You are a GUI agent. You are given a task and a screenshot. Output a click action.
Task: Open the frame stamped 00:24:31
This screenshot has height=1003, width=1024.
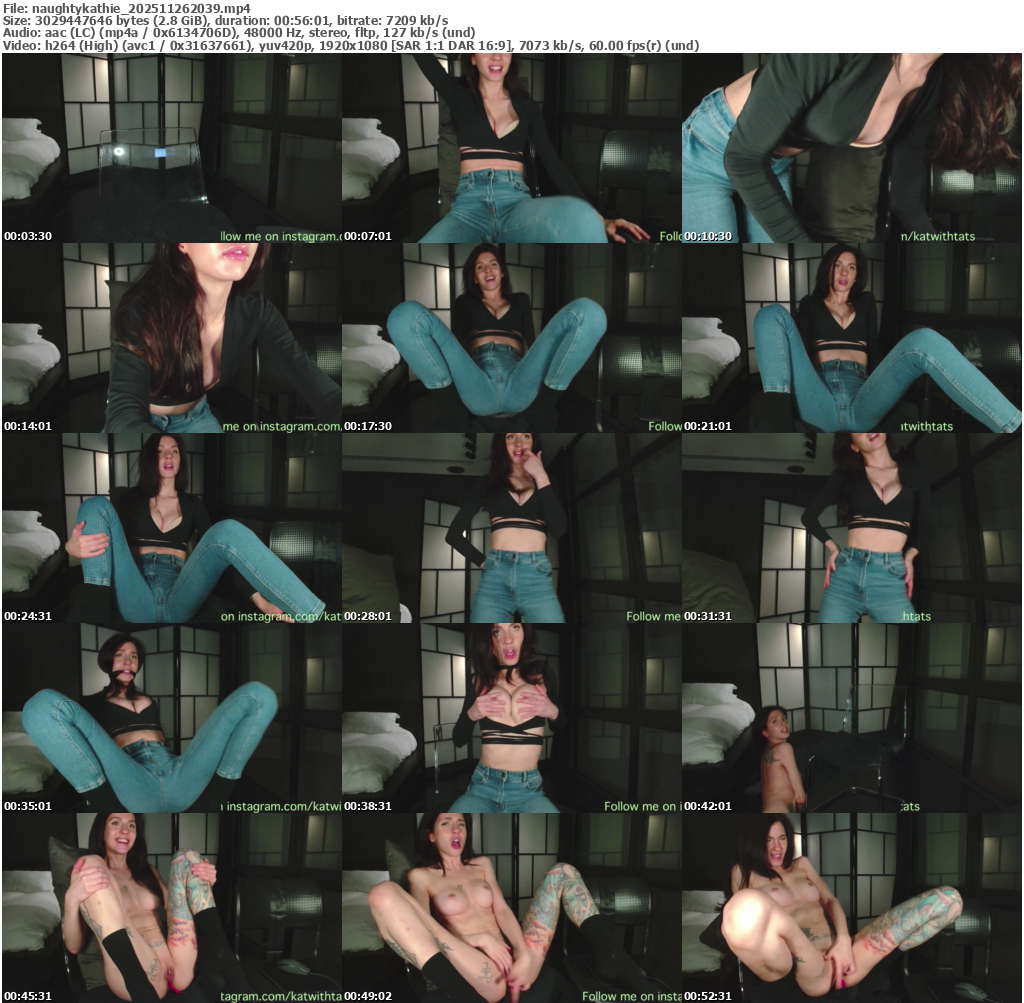[172, 528]
